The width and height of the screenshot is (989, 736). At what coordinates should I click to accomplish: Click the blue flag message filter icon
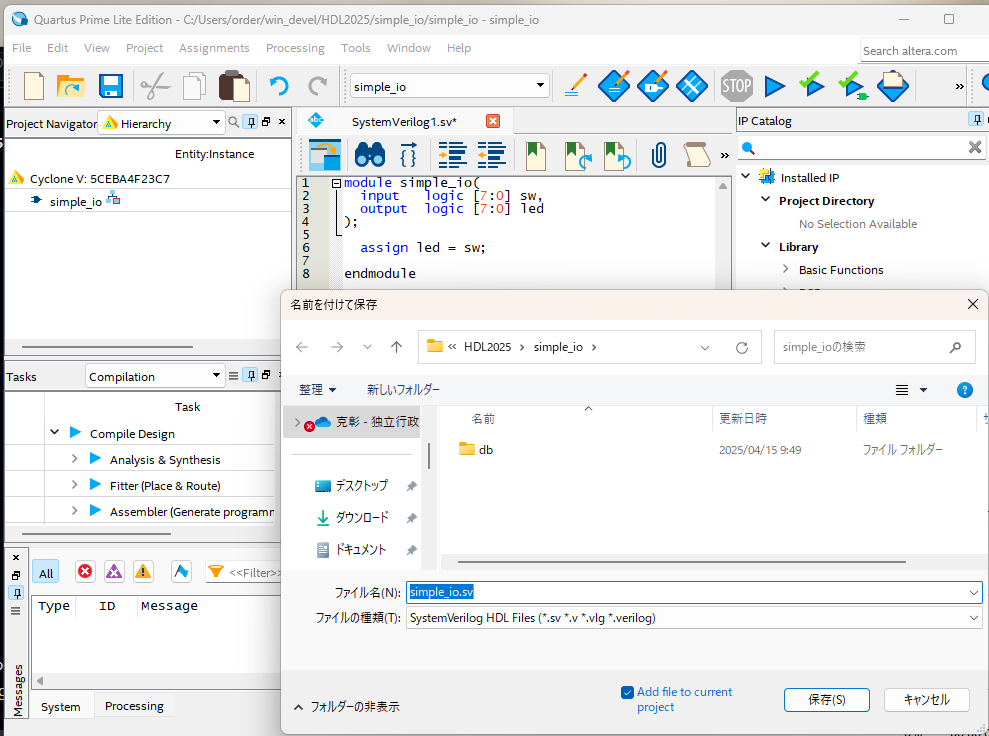[x=182, y=572]
